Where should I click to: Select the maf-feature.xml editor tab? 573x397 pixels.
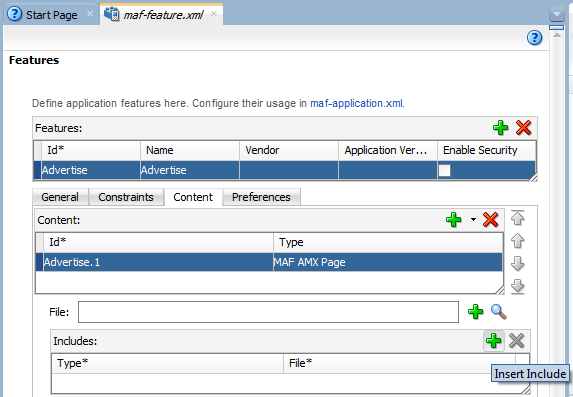163,15
